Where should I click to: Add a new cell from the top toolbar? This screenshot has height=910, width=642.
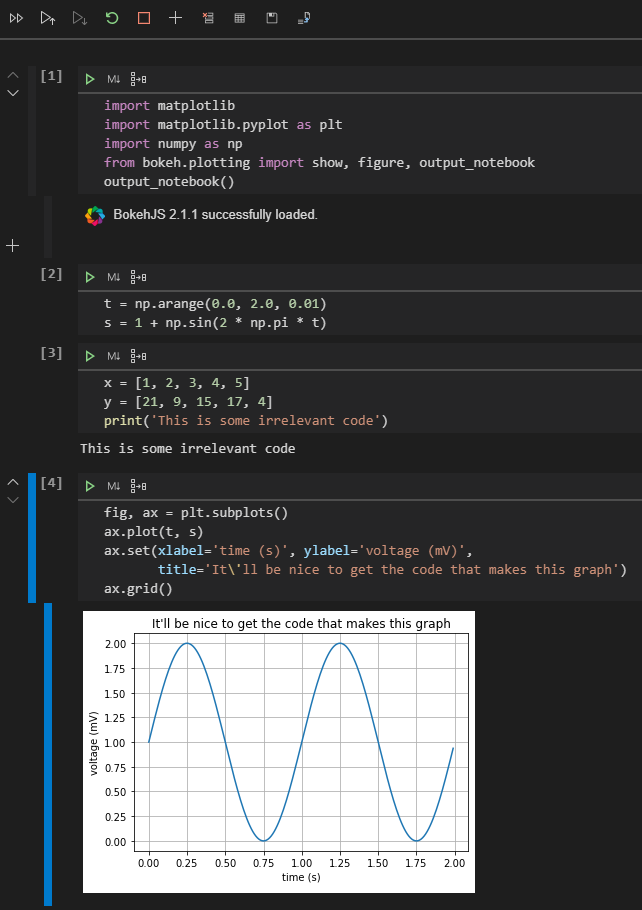tap(175, 18)
